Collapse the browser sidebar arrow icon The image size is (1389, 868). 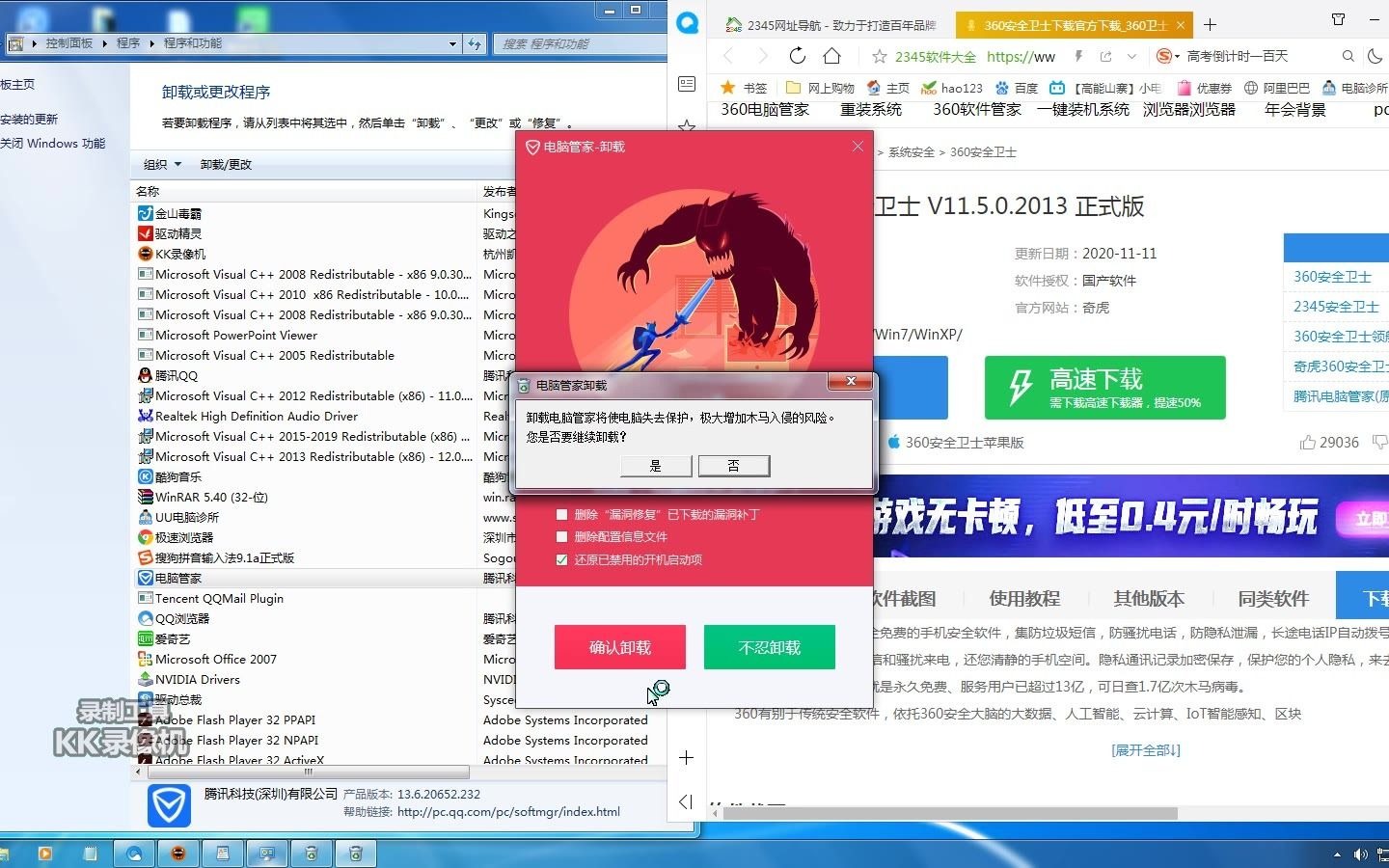[x=687, y=801]
